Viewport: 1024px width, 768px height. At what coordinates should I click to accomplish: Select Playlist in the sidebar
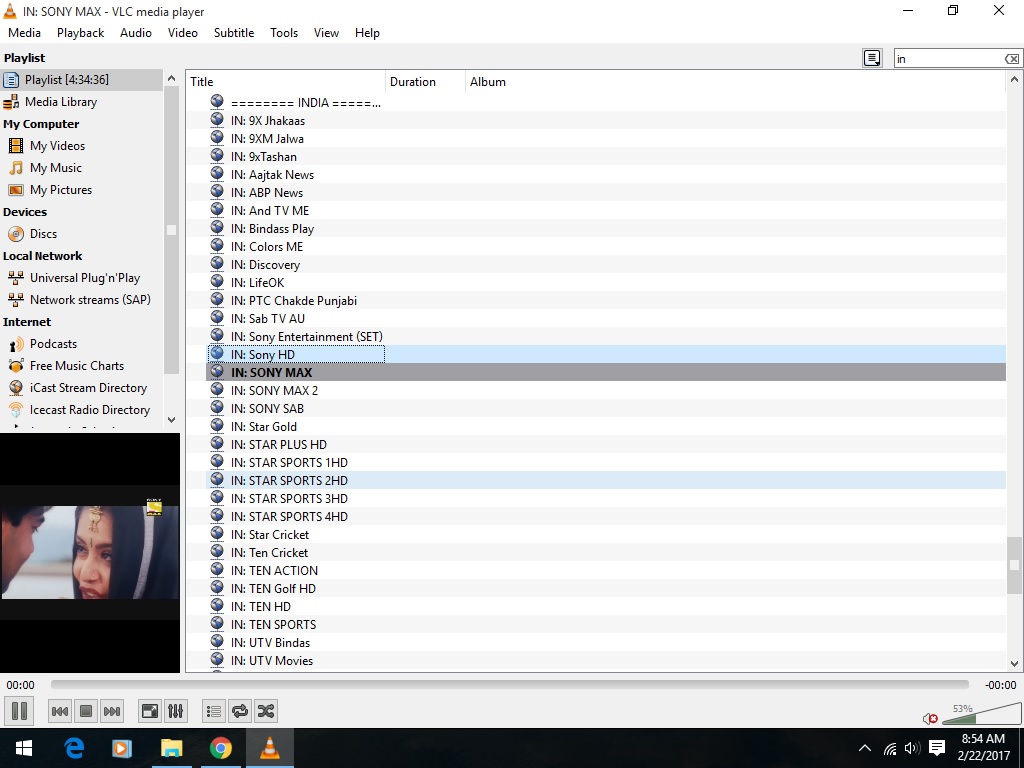pyautogui.click(x=82, y=80)
